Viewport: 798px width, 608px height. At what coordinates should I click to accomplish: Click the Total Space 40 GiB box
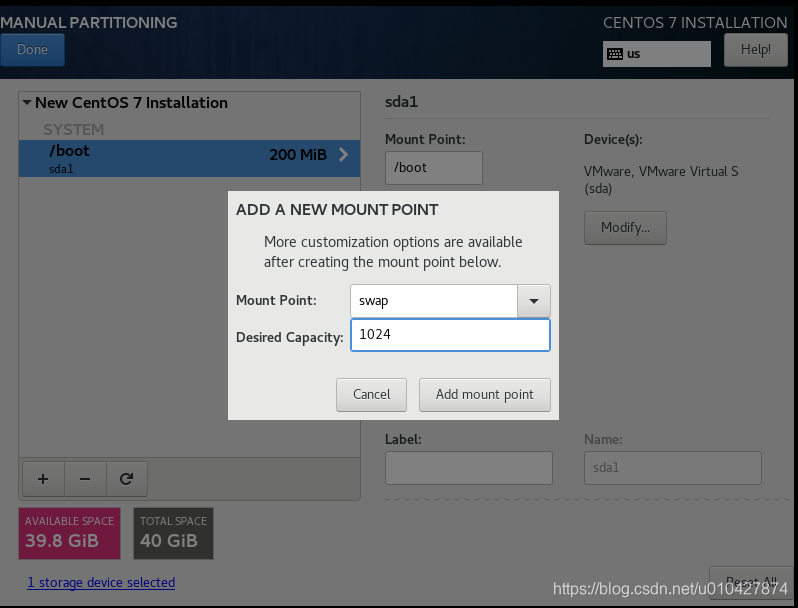[174, 533]
